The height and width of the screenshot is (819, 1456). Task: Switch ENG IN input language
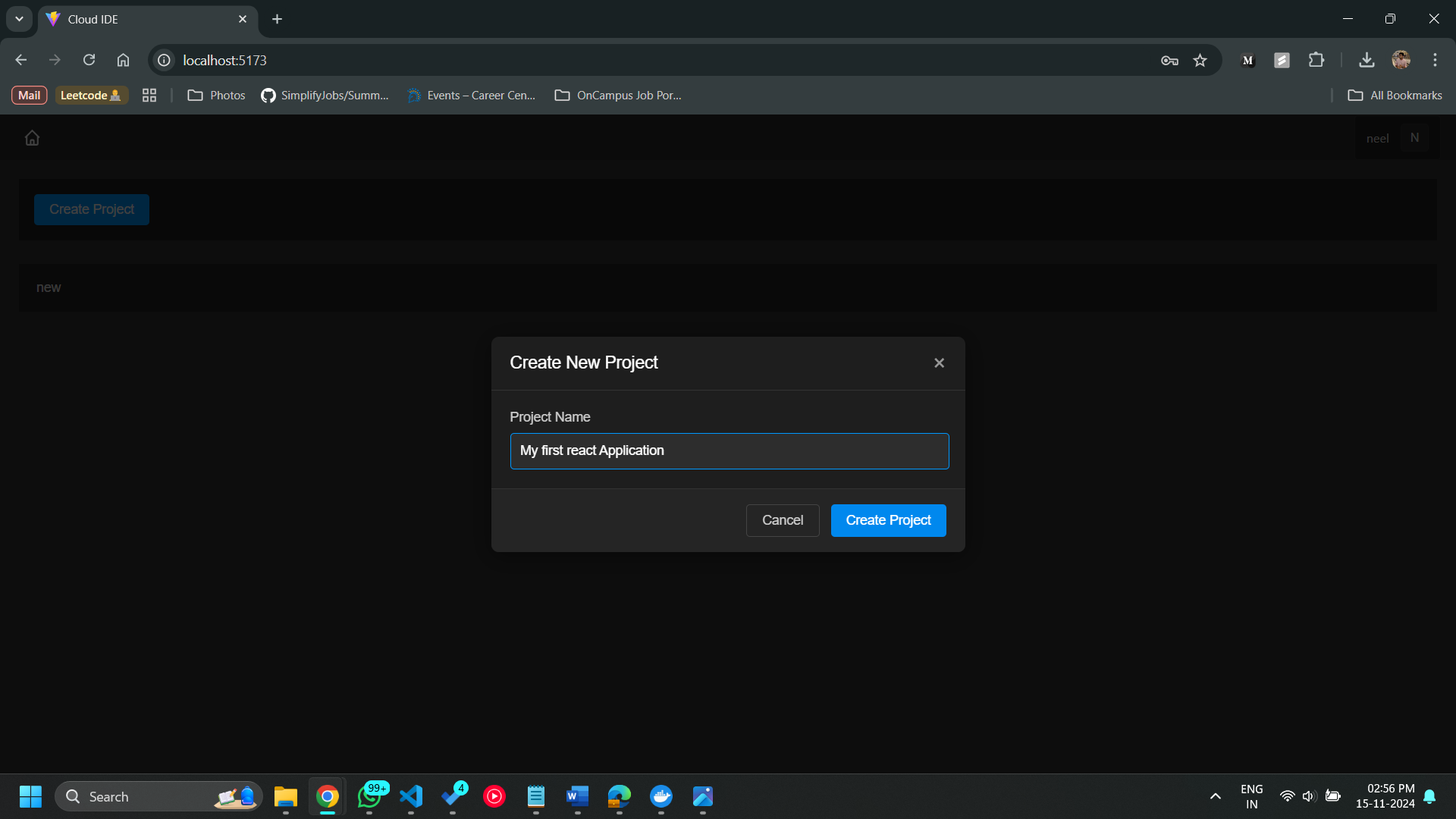tap(1251, 796)
